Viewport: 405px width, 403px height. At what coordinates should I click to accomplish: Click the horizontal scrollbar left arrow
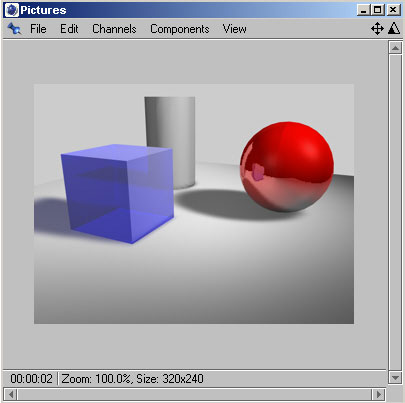(x=11, y=395)
